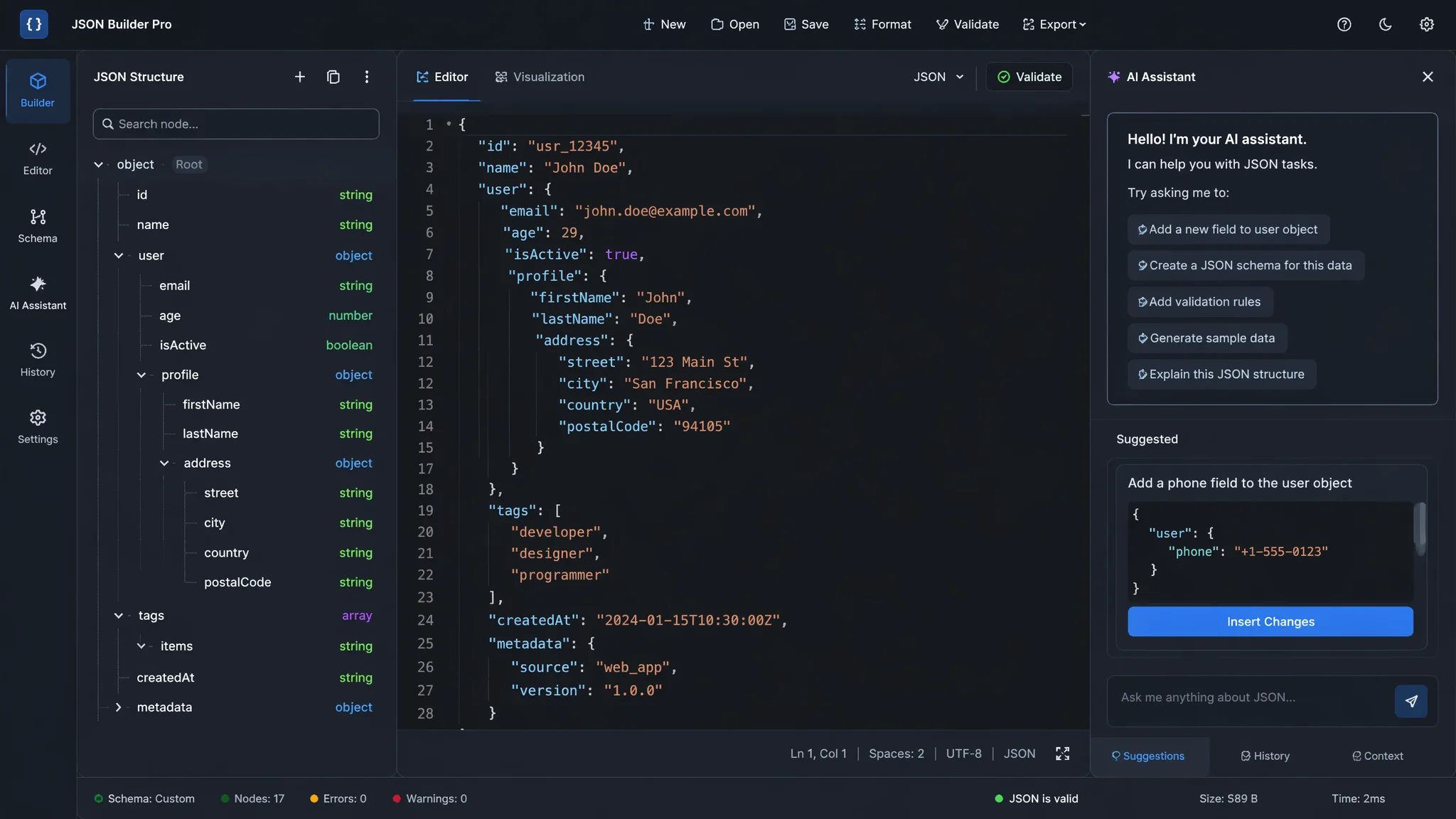The height and width of the screenshot is (819, 1456).
Task: Select 'Create a JSON schema for this data'
Action: pos(1246,265)
